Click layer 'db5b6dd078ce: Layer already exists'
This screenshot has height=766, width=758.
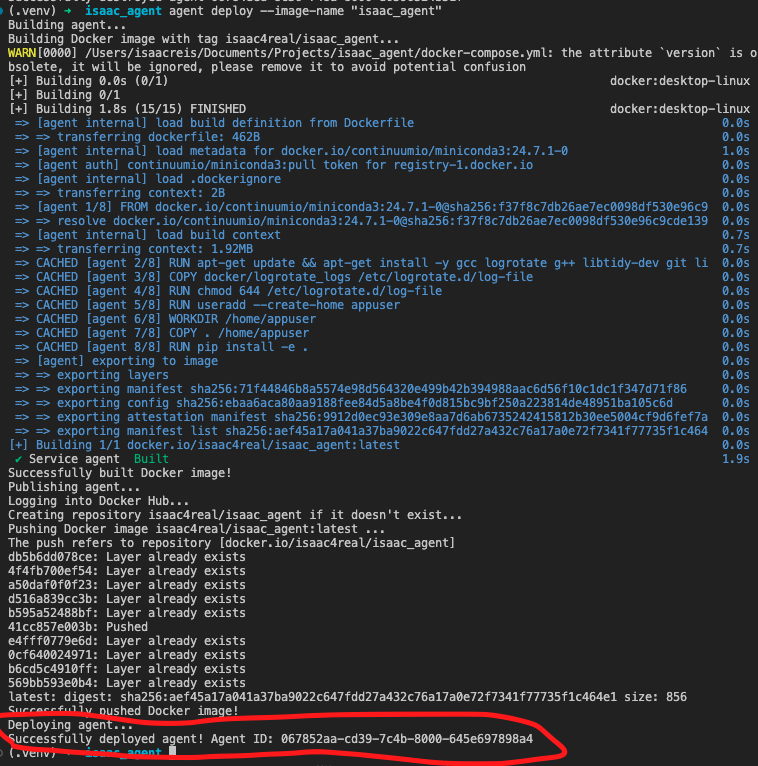[x=126, y=557]
